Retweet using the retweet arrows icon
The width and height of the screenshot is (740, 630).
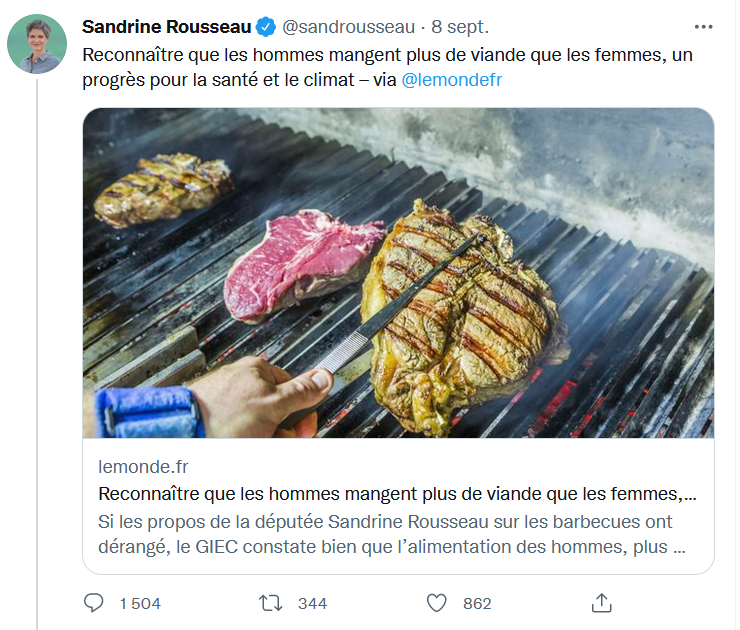[271, 603]
